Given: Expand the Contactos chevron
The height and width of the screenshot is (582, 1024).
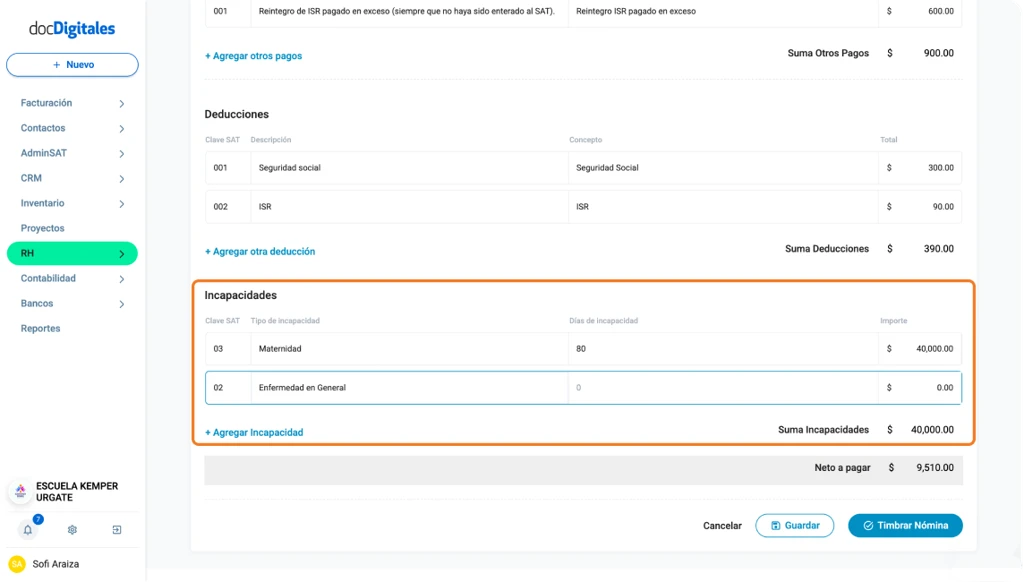Looking at the screenshot, I should (x=121, y=129).
